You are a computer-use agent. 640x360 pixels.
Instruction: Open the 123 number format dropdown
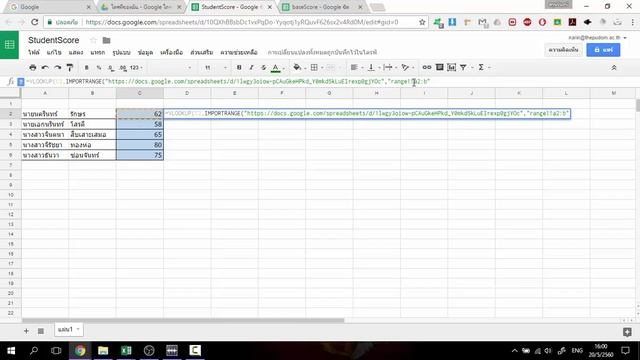136,67
